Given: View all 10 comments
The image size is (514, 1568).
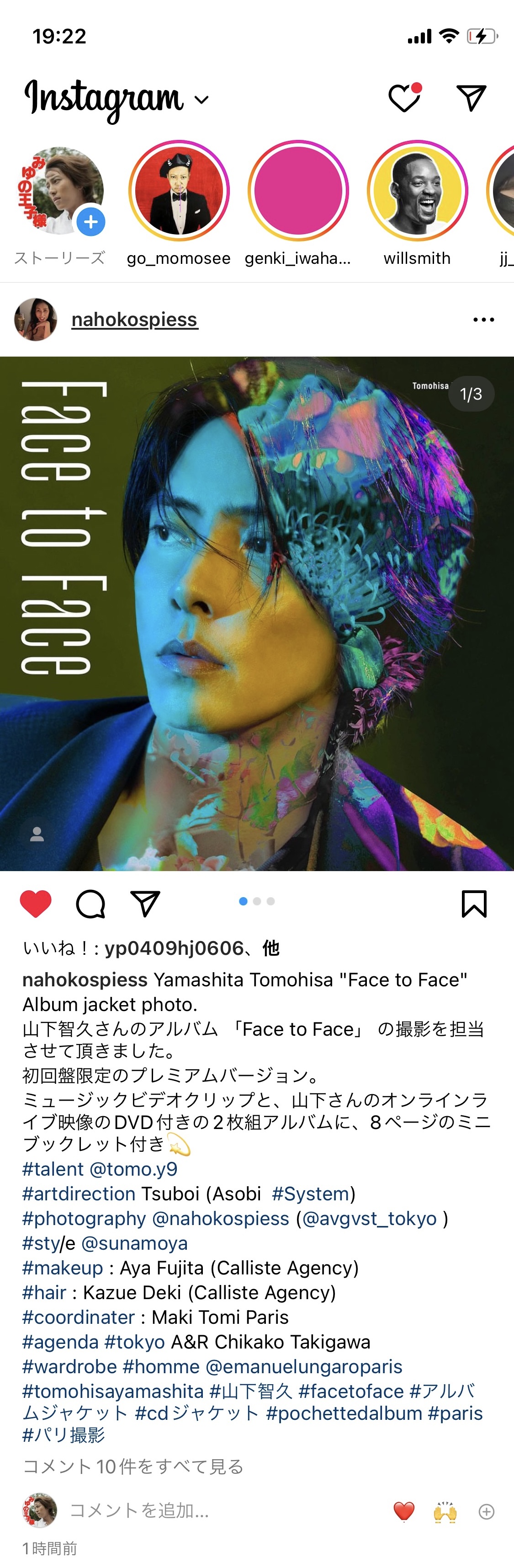Looking at the screenshot, I should tap(133, 1466).
